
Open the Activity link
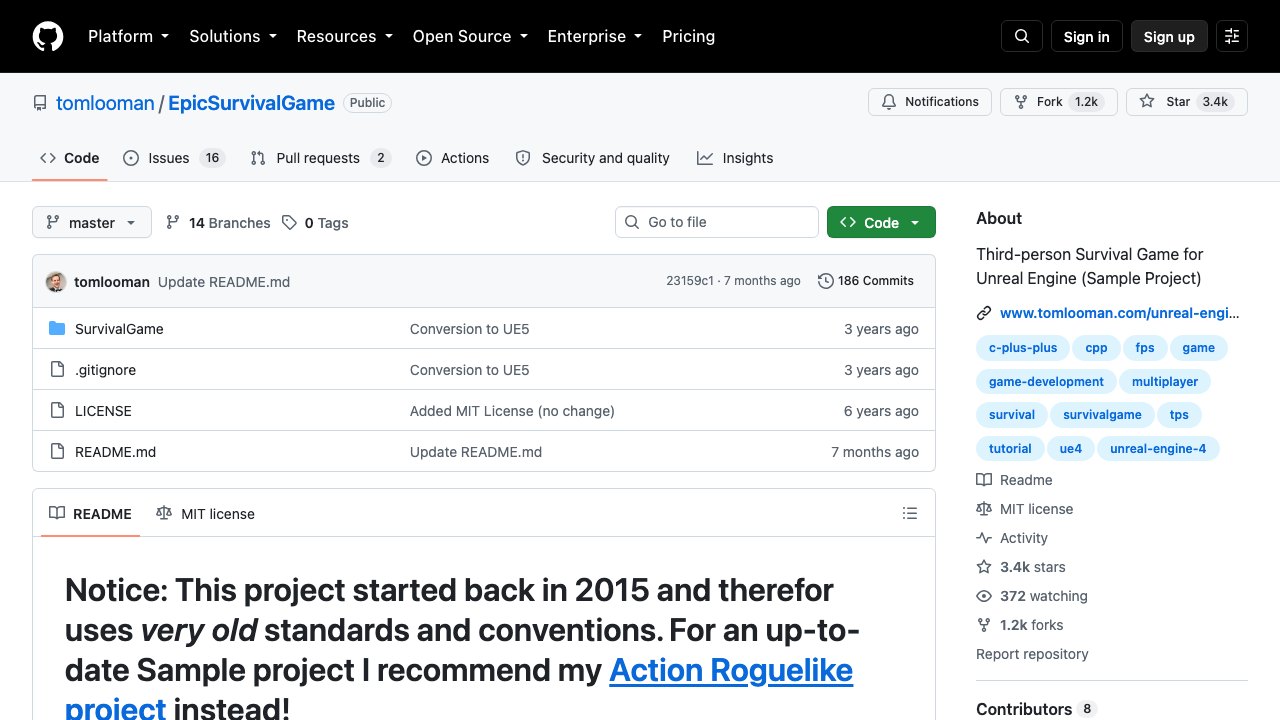click(1012, 538)
